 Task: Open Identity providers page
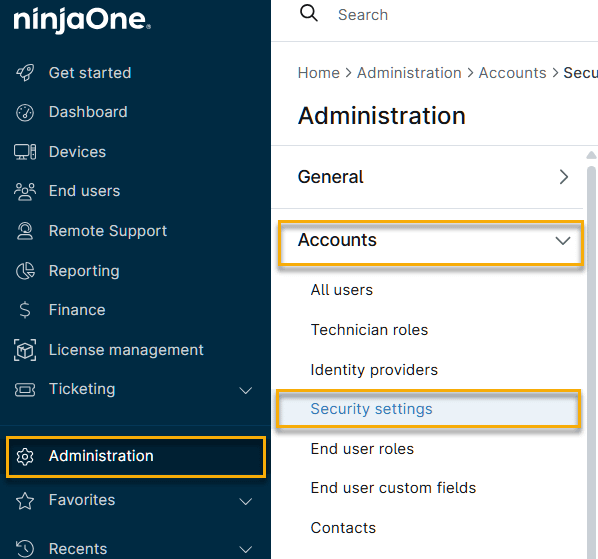point(374,370)
